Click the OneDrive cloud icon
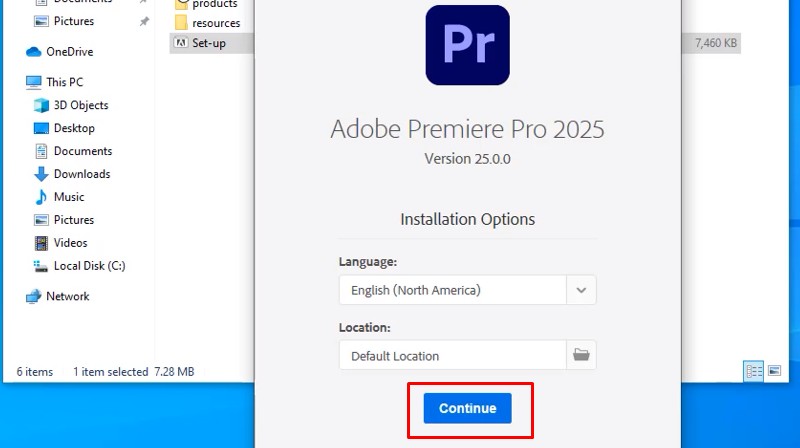The image size is (800, 448). pyautogui.click(x=33, y=52)
